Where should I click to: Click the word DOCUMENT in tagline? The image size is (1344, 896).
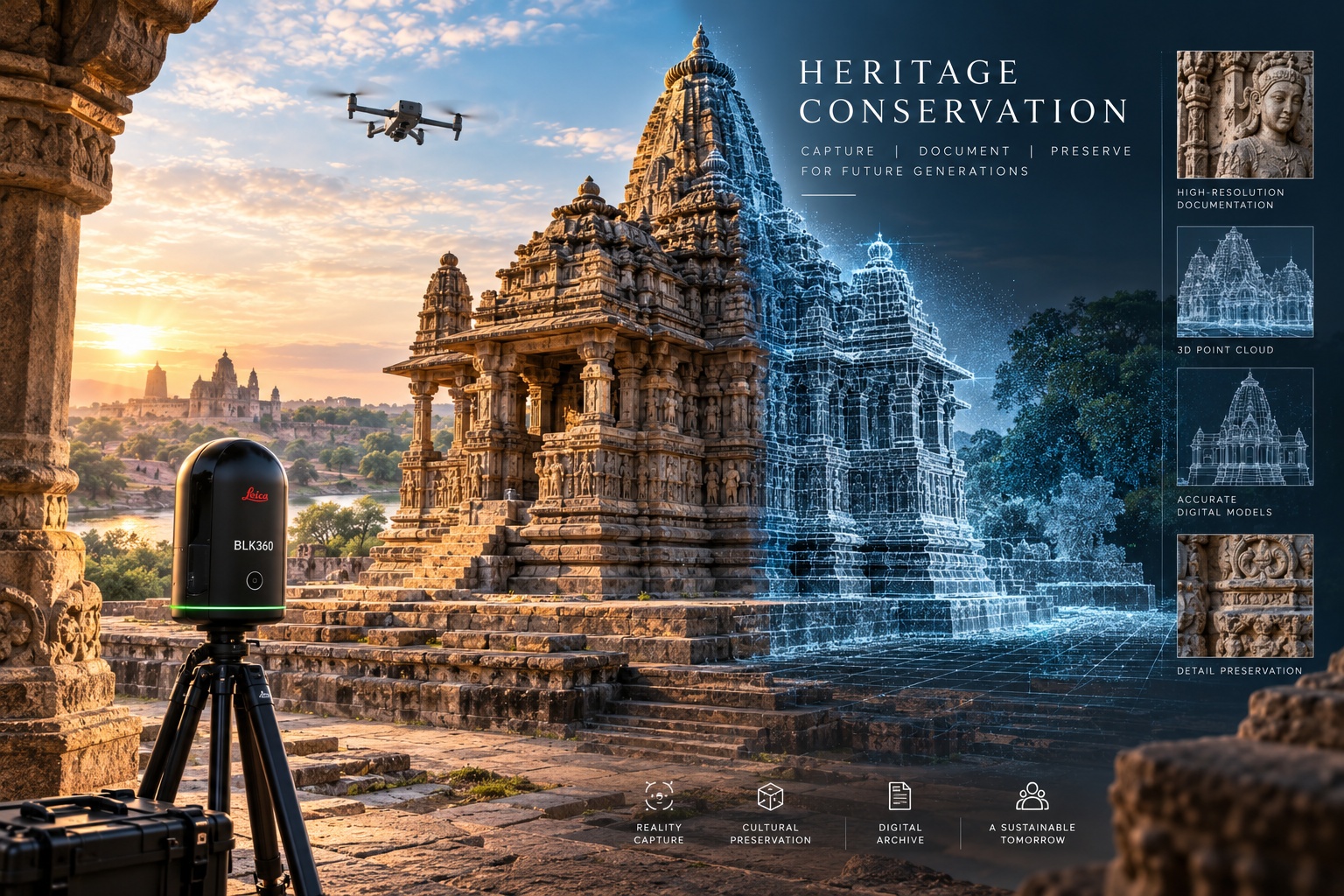(964, 151)
